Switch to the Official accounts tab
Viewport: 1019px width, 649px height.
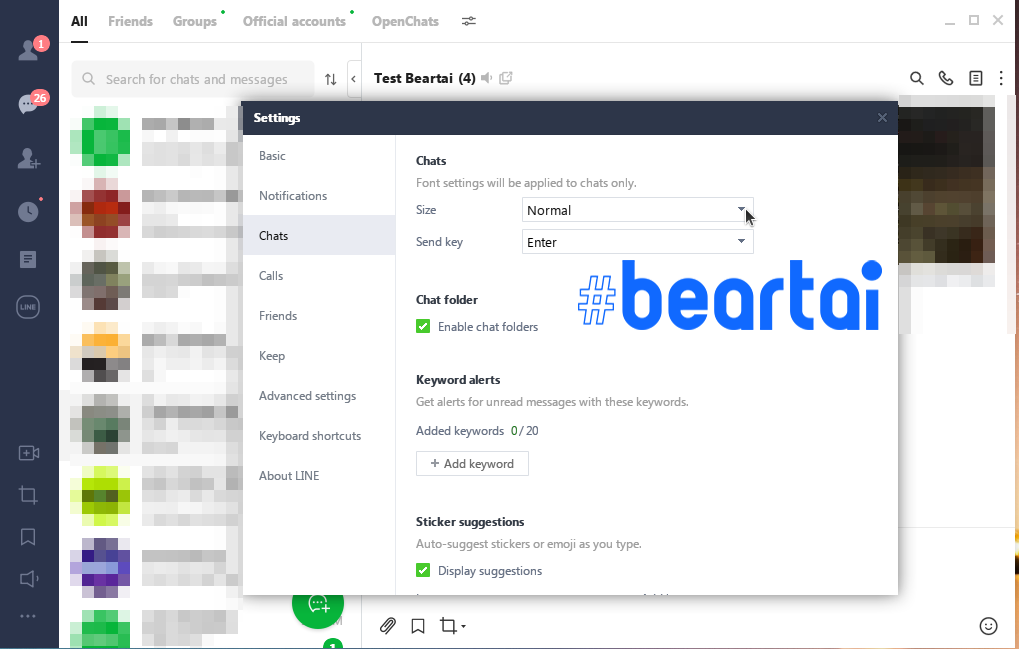(294, 21)
